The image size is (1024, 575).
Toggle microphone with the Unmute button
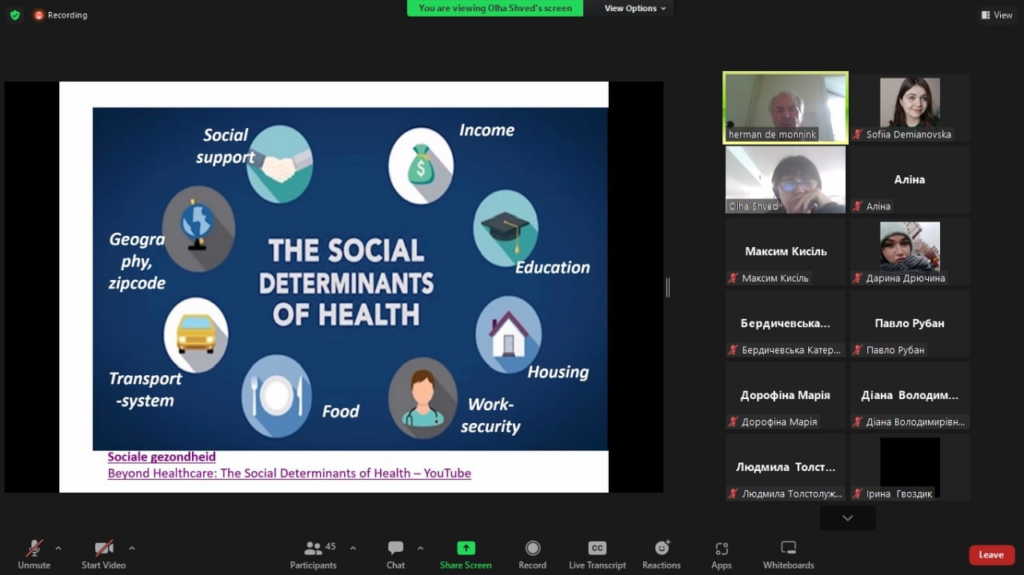pyautogui.click(x=34, y=548)
